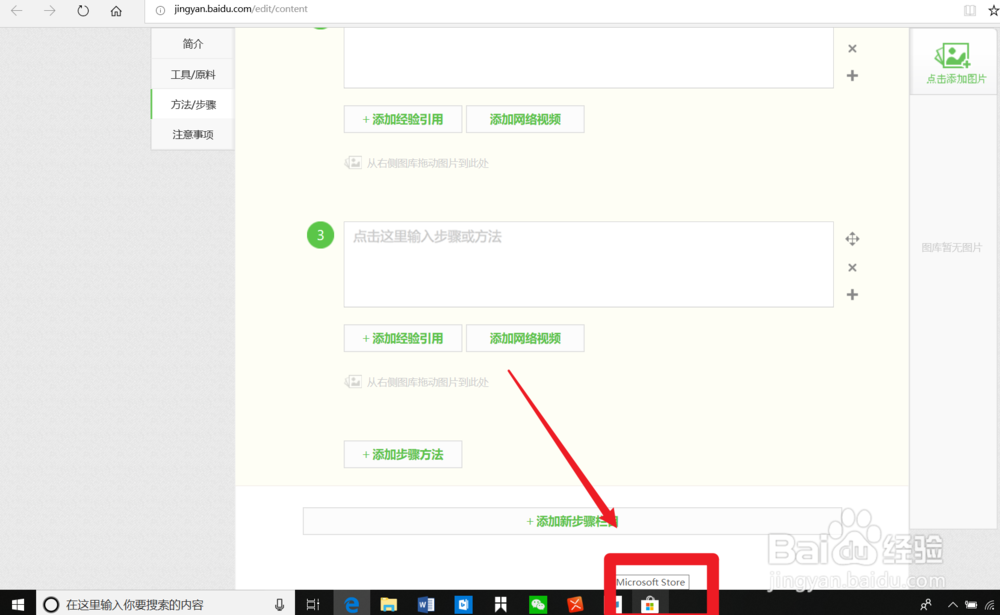This screenshot has height=615, width=1000.
Task: Focus the step 3 text input
Action: click(x=588, y=264)
